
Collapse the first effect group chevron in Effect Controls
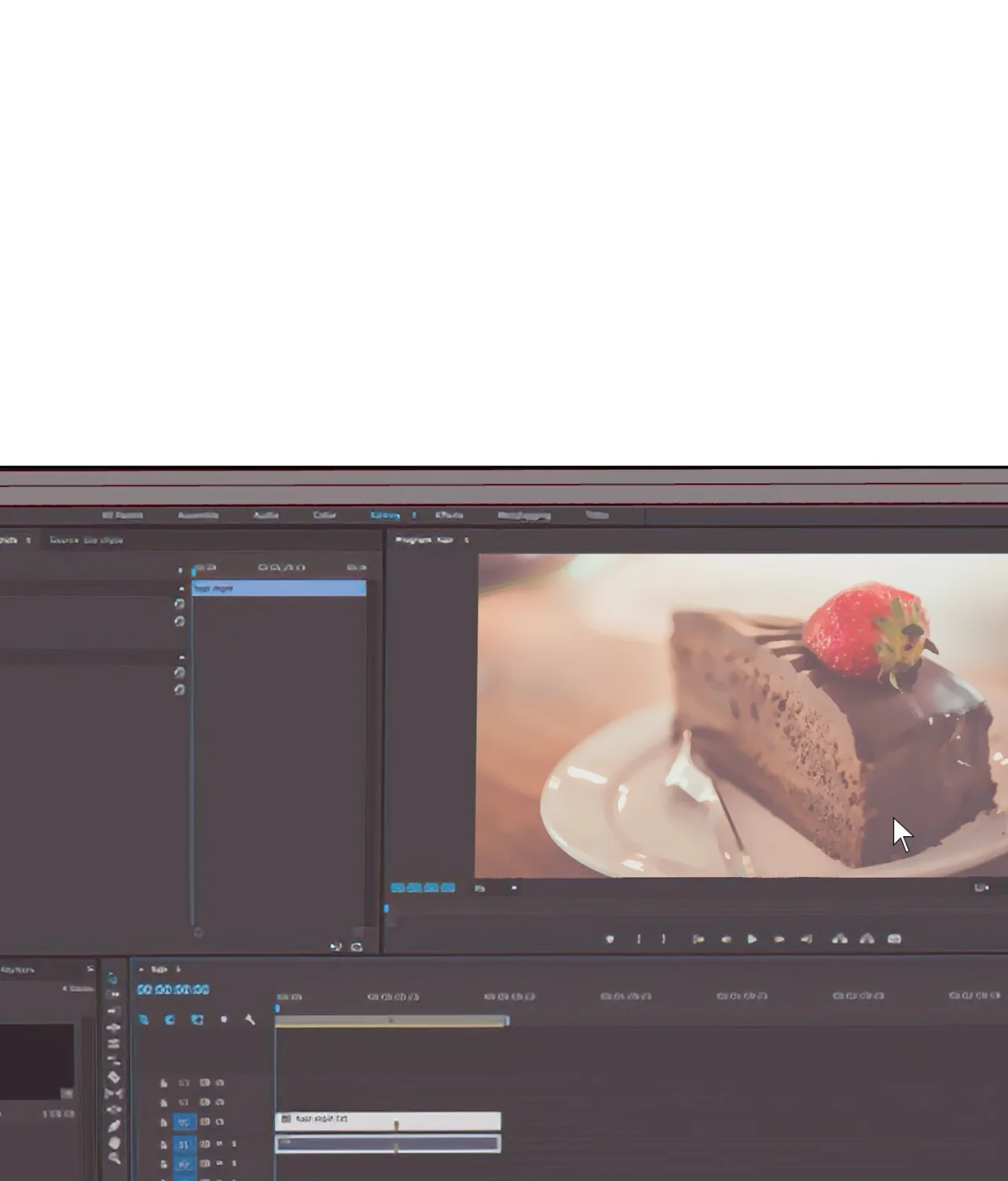182,588
